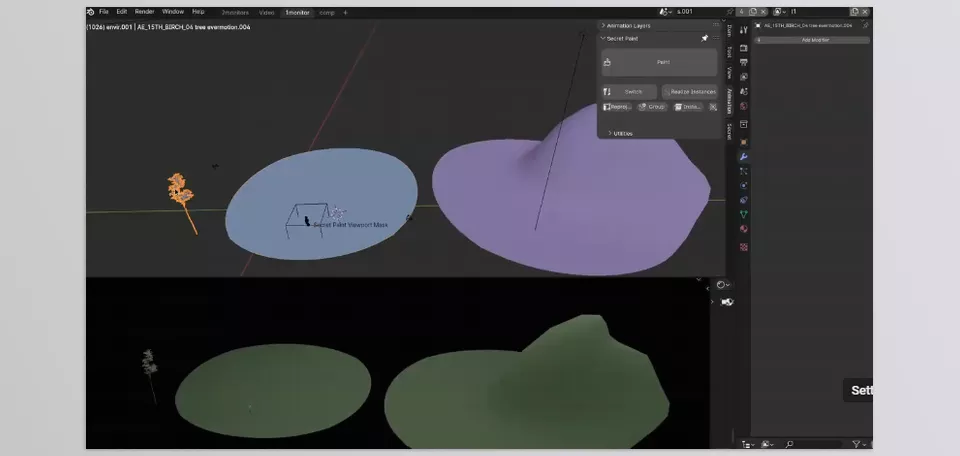
Task: Toggle the properties editor pin icon
Action: pos(865,26)
